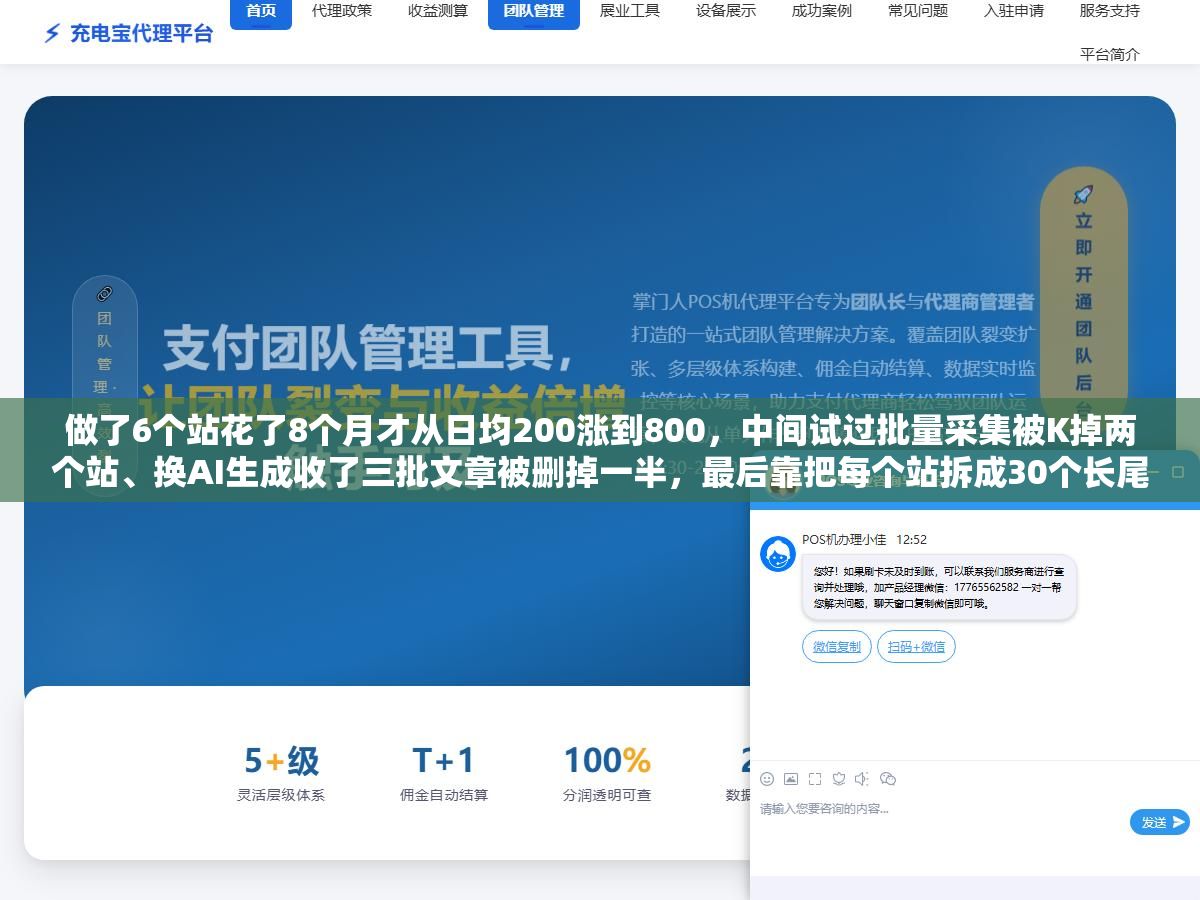Open 平台简介 in the navigation

pos(1110,54)
